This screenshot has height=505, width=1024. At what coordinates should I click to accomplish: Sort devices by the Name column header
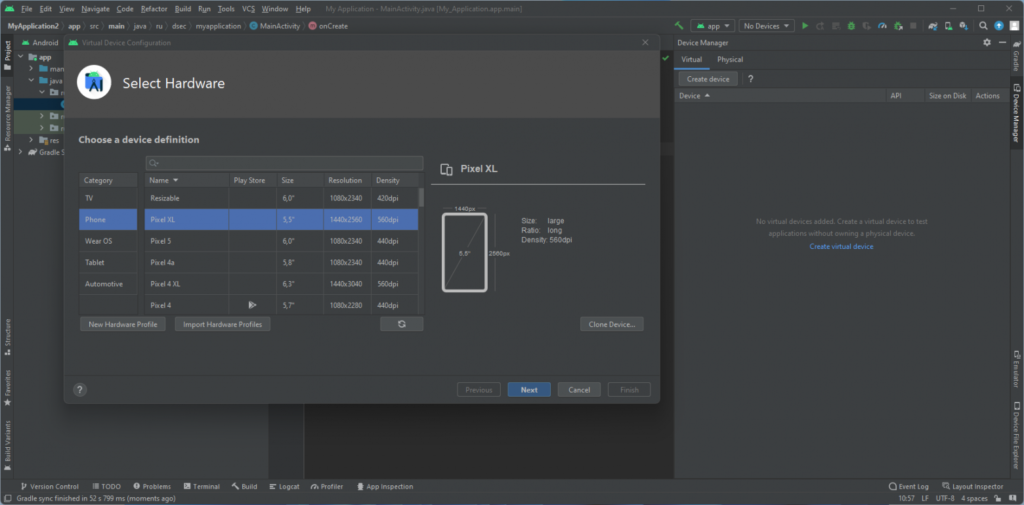186,180
